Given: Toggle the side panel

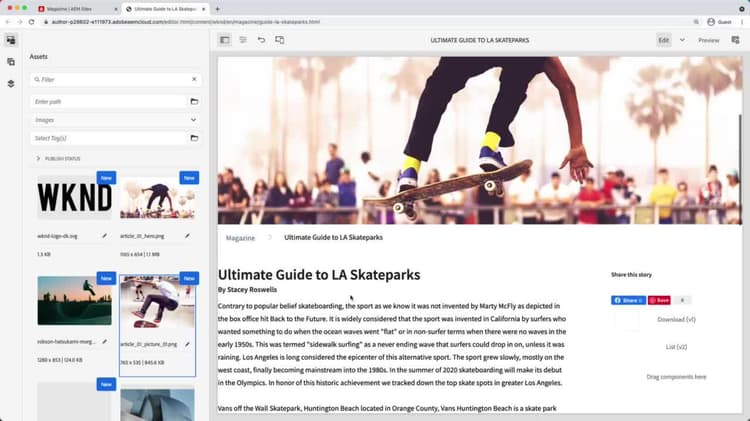Looking at the screenshot, I should pos(224,40).
